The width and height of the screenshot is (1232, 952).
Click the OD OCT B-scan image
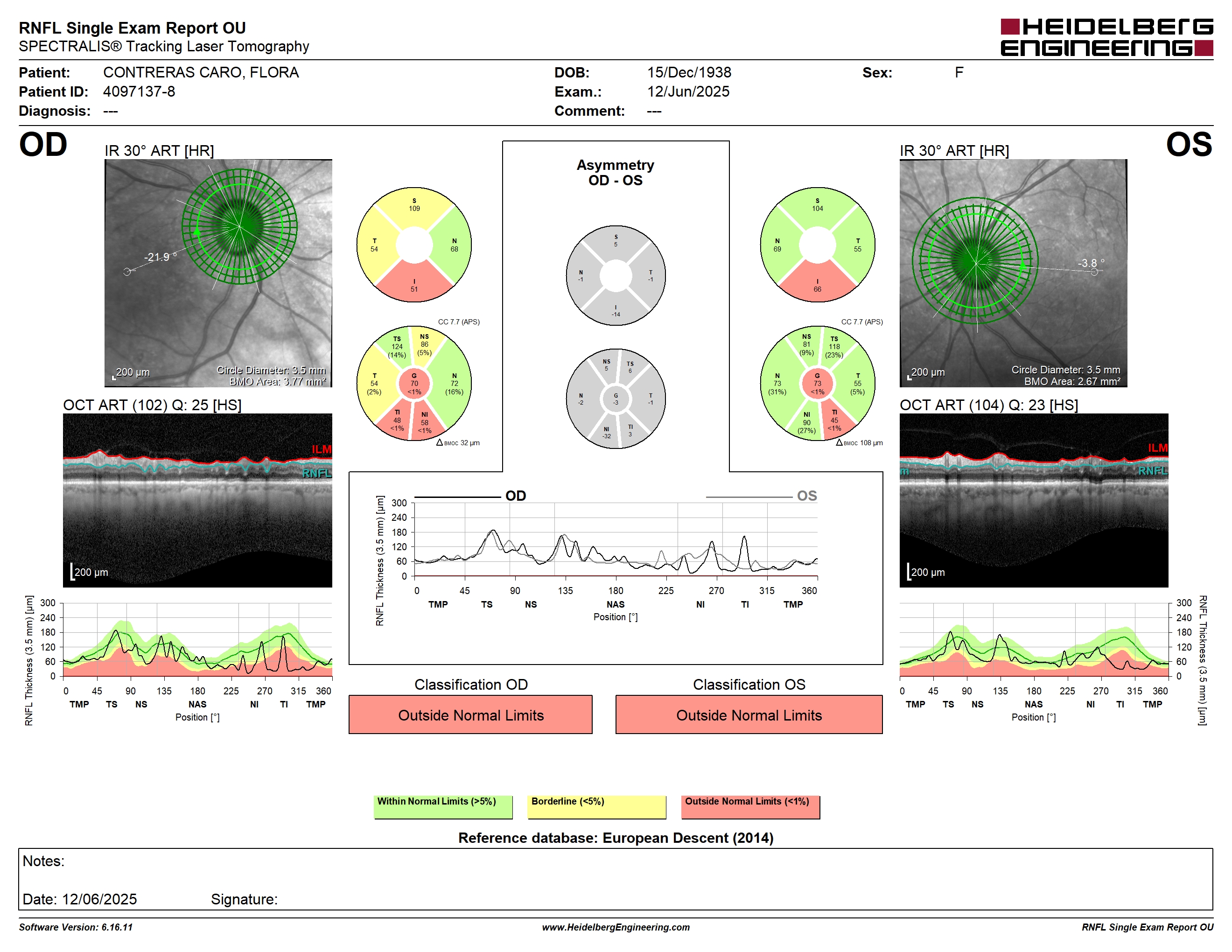pos(197,500)
